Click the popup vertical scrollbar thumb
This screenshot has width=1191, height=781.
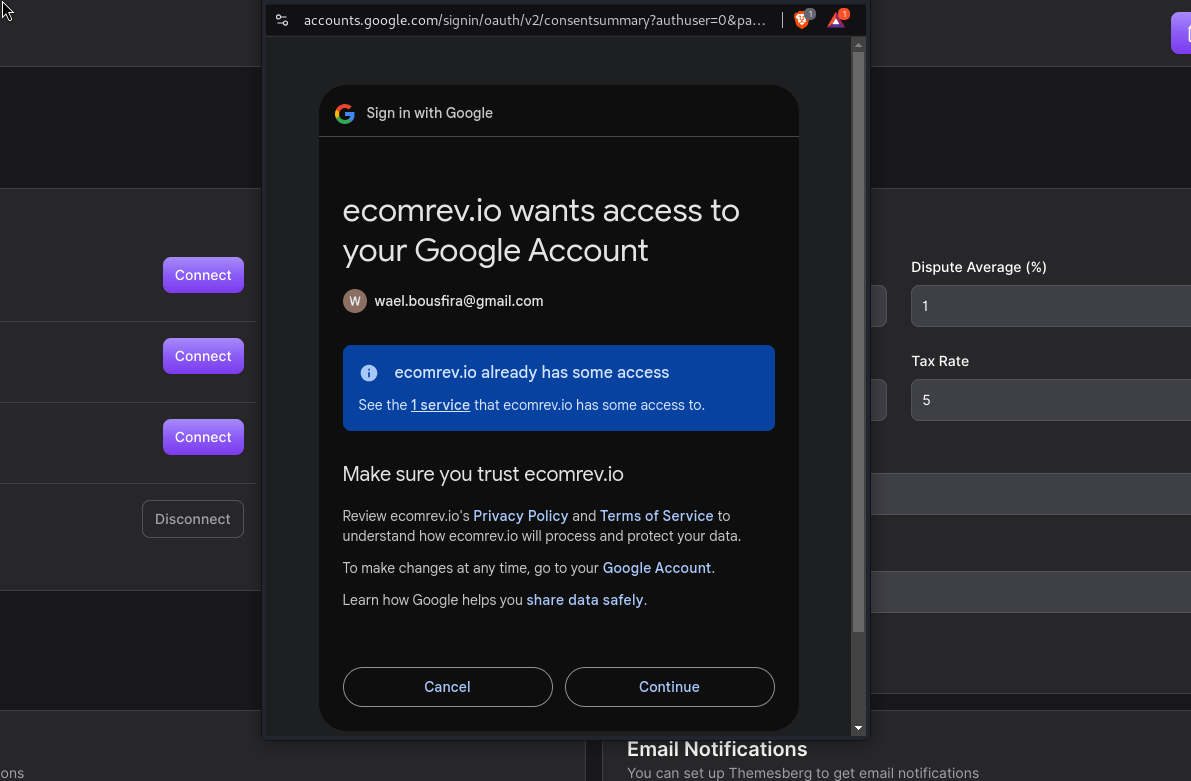858,342
